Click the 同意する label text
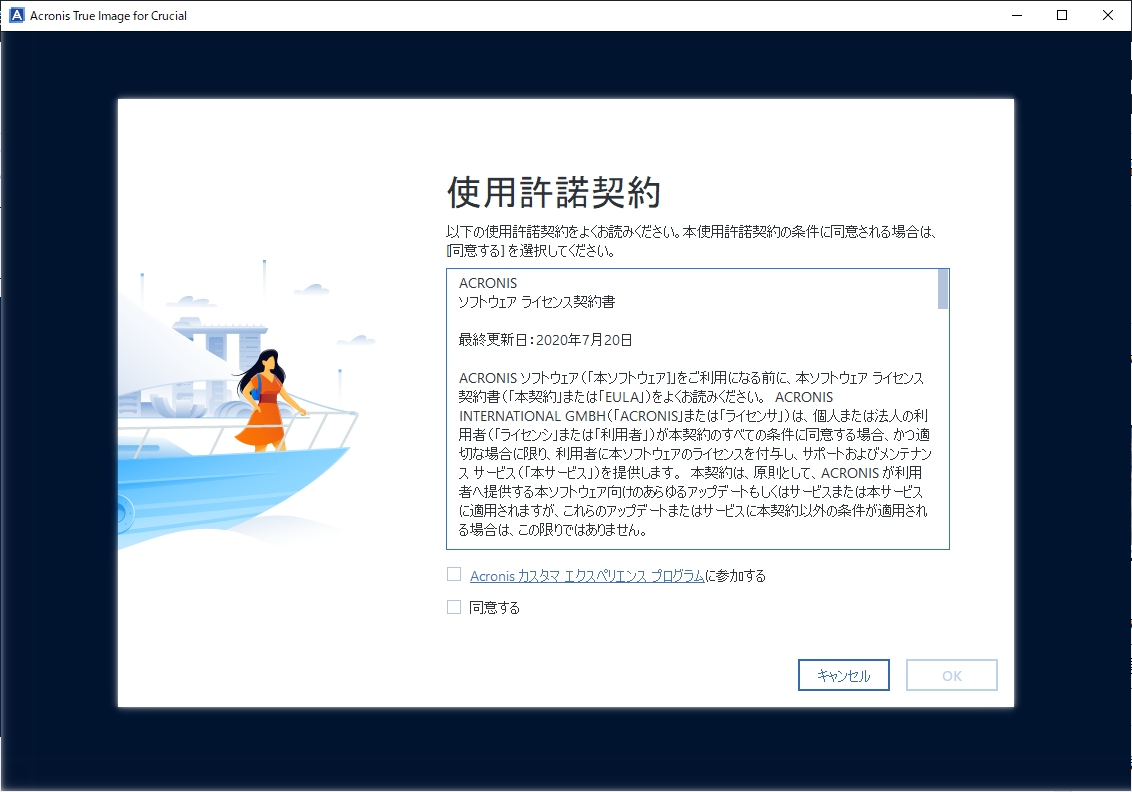Viewport: 1132px width, 792px height. pos(495,608)
